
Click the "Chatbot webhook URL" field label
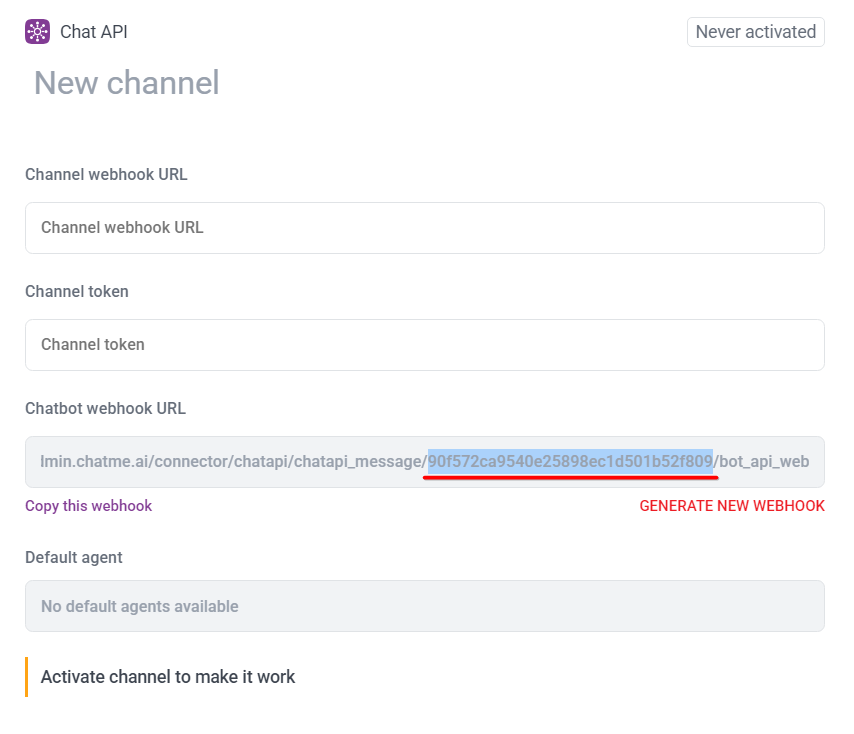pos(105,408)
